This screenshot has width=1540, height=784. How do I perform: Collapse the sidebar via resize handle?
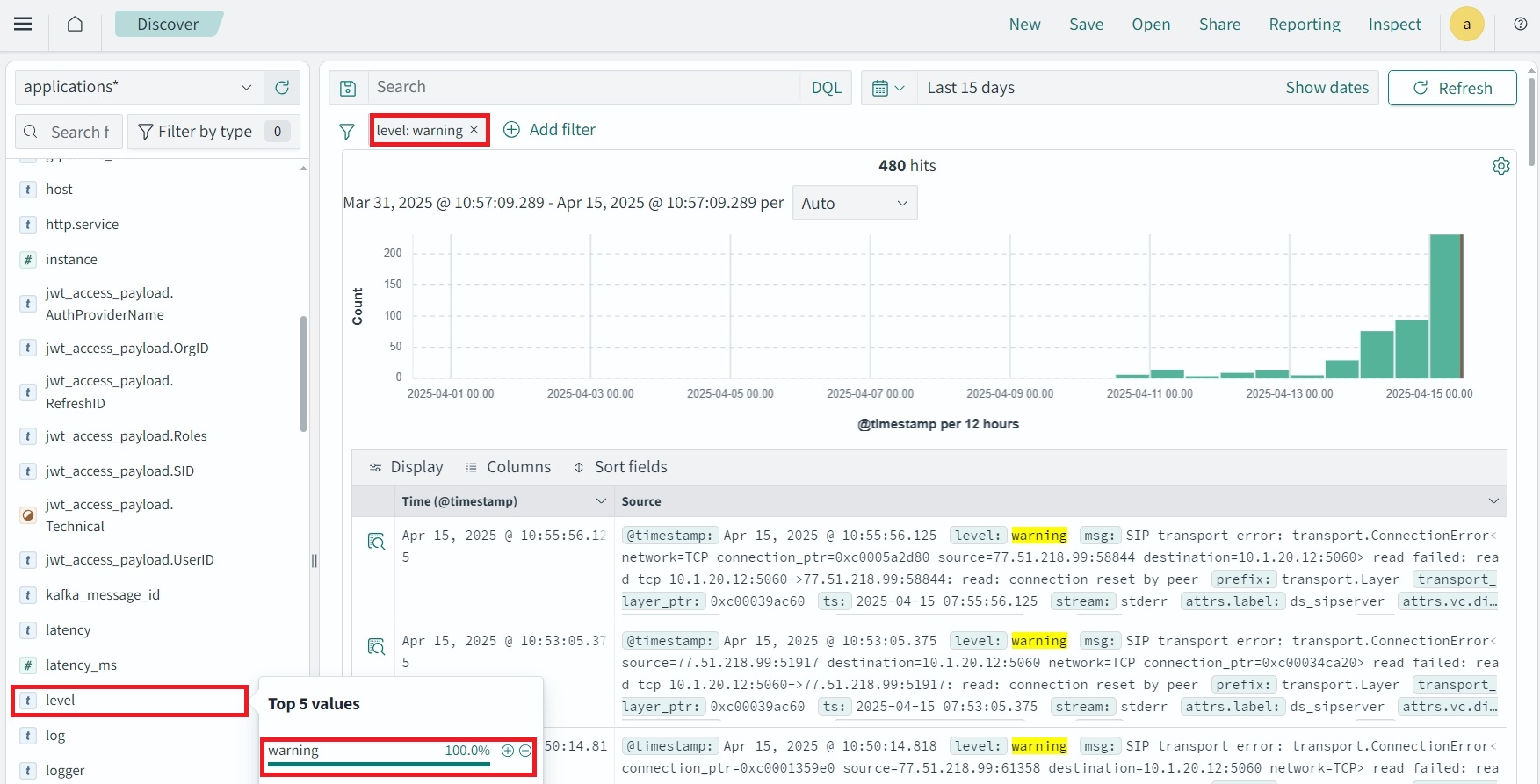[x=315, y=561]
